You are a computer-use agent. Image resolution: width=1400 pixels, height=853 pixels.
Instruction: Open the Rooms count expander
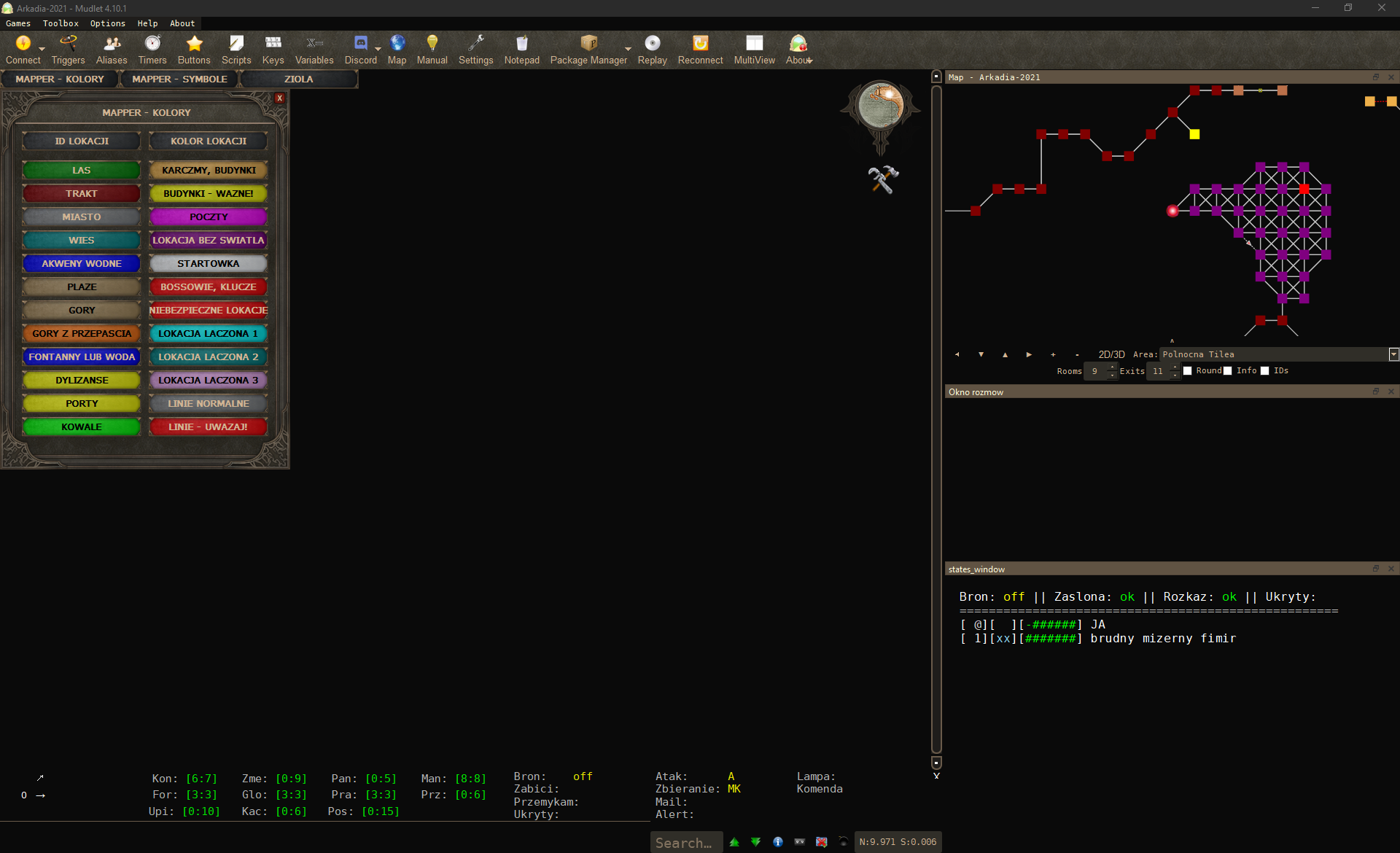pyautogui.click(x=1113, y=367)
